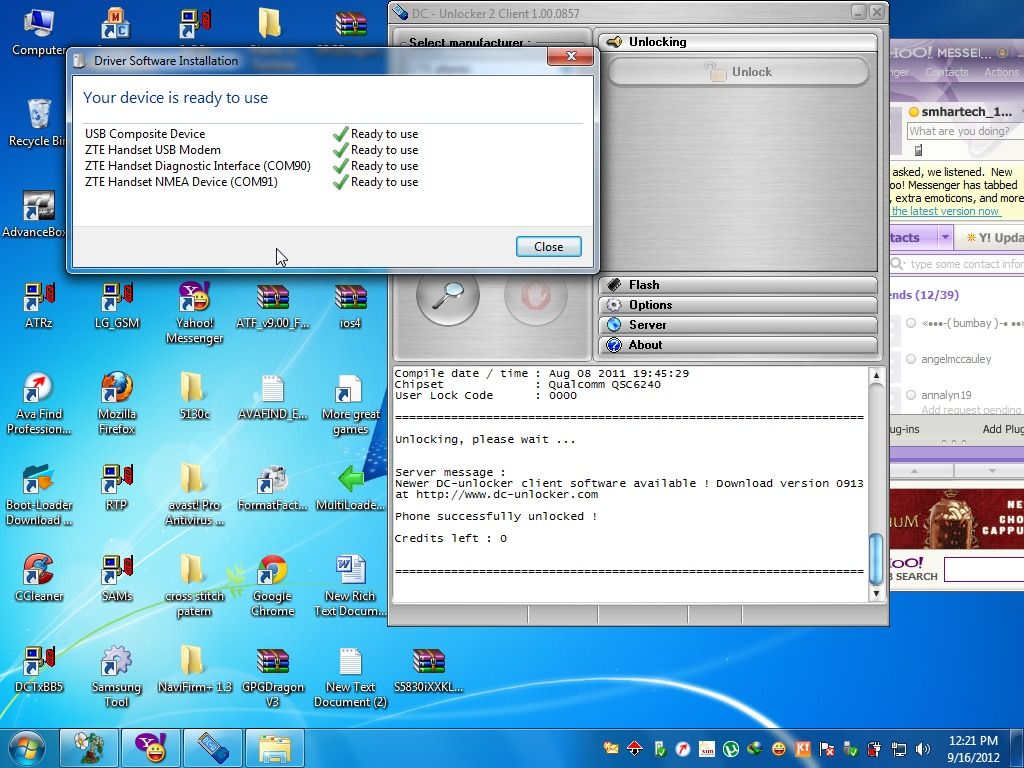Click the DC-Unlocker USB taskbar button
Viewport: 1024px width, 768px height.
click(213, 748)
